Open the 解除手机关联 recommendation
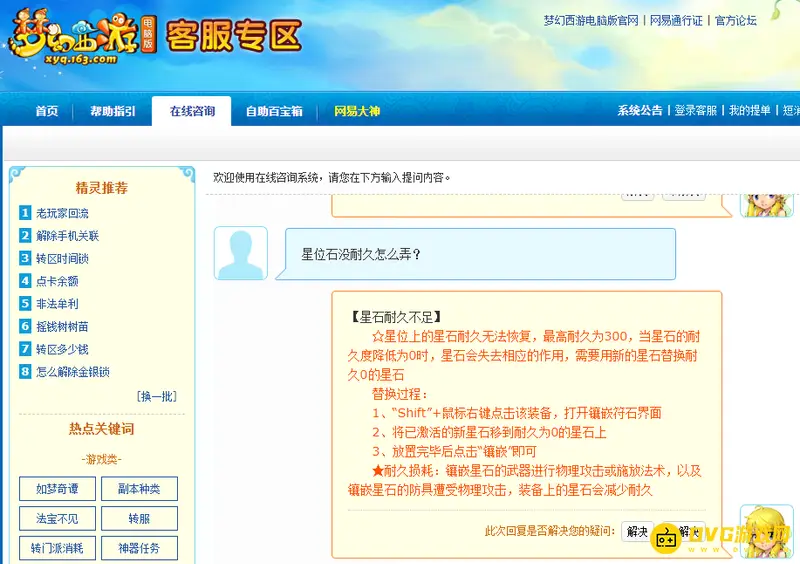The image size is (800, 564). pos(67,236)
